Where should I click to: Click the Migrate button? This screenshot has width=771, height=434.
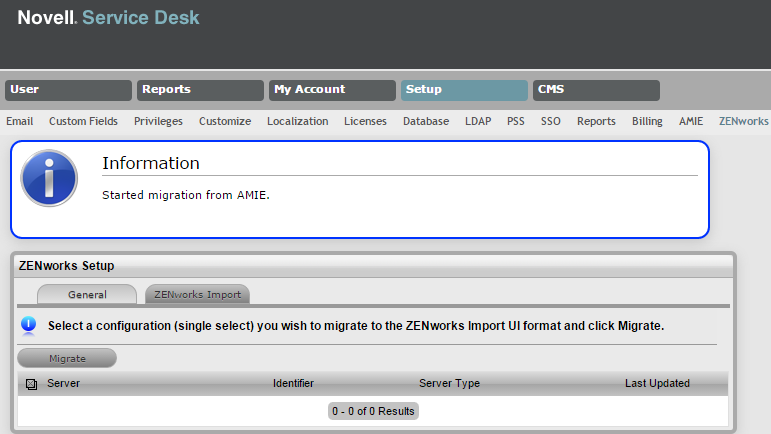tap(67, 358)
